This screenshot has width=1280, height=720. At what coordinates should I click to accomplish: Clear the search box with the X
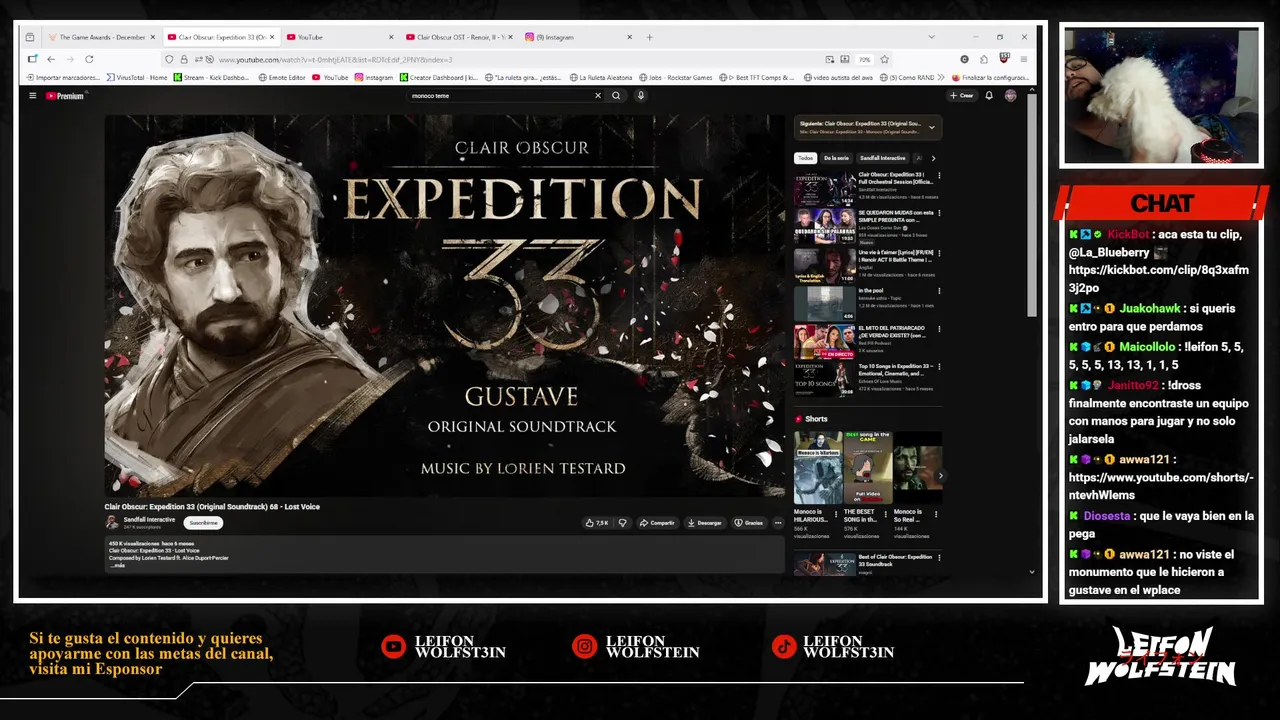[598, 96]
